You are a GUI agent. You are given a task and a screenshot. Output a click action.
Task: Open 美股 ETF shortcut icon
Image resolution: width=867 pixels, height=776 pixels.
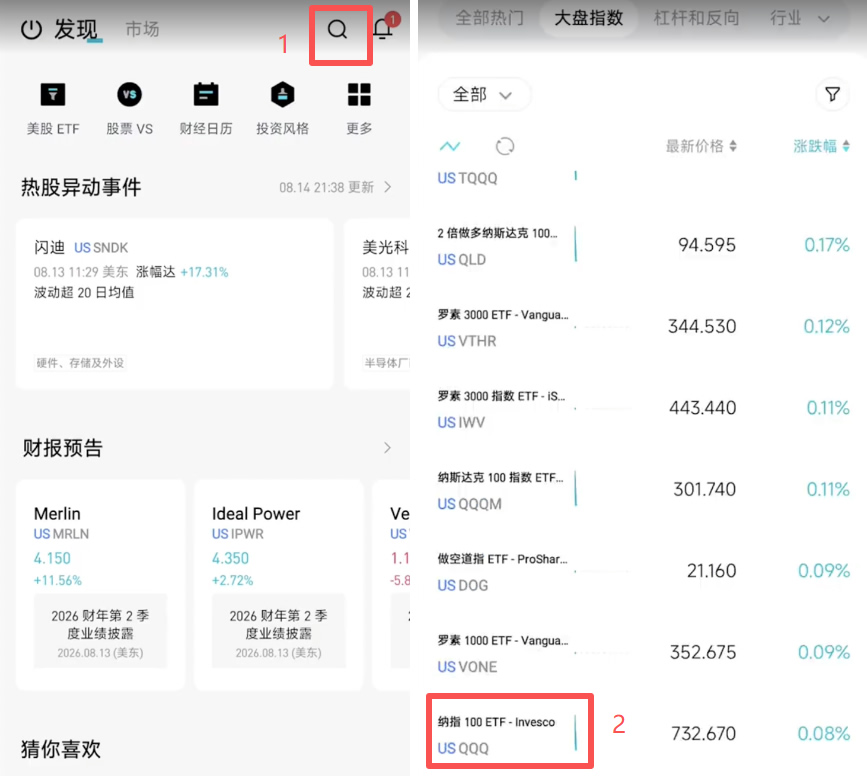53,95
